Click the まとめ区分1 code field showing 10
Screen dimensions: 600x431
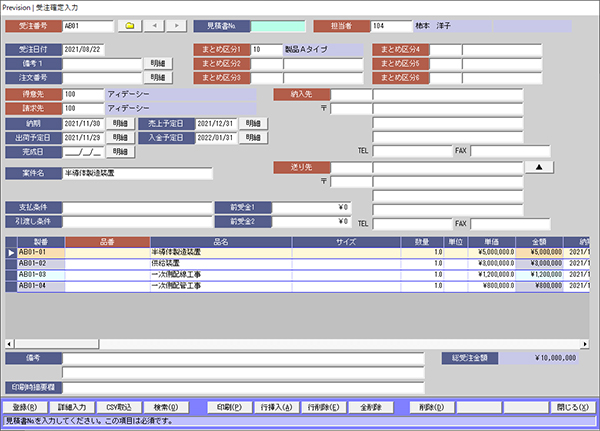(266, 49)
